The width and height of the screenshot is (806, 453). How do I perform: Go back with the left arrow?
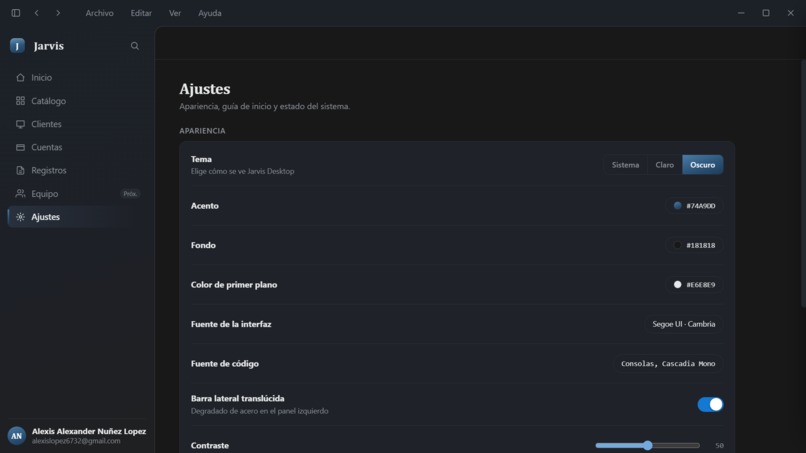point(36,13)
